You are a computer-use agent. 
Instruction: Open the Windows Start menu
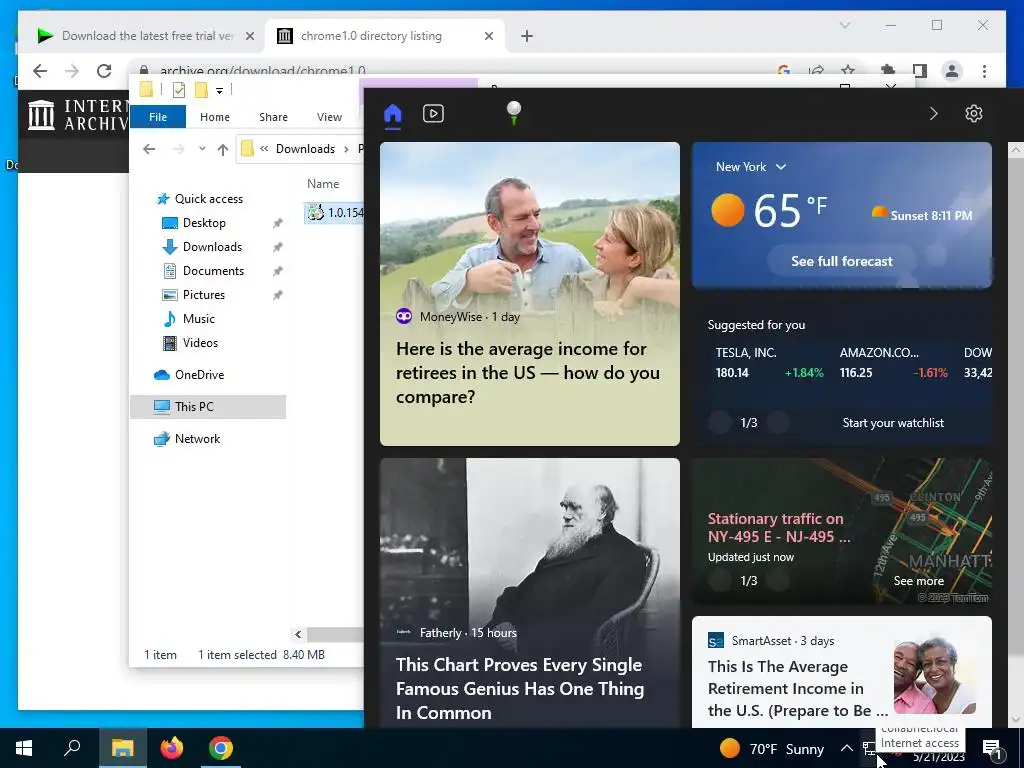click(x=24, y=748)
